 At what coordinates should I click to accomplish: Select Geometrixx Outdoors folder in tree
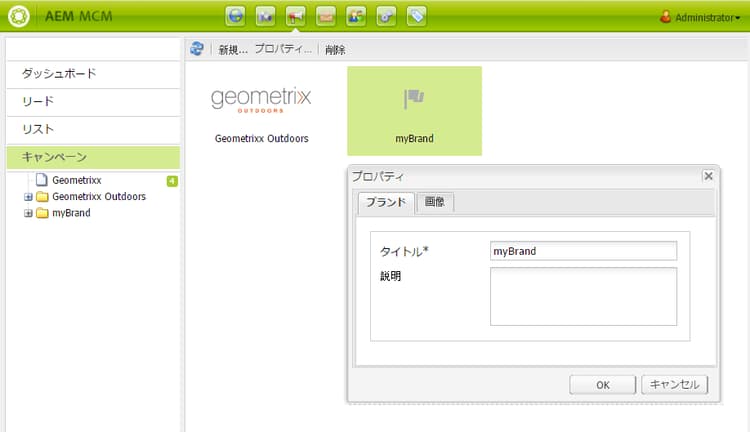[x=99, y=197]
